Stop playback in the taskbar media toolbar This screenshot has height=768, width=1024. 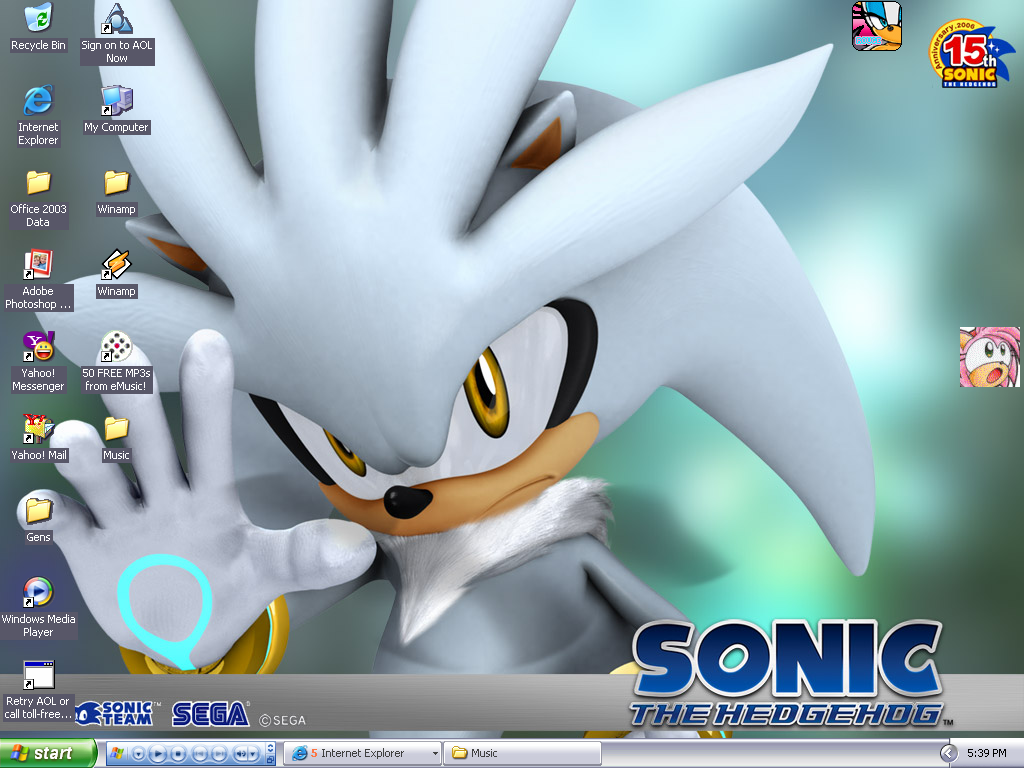(178, 754)
